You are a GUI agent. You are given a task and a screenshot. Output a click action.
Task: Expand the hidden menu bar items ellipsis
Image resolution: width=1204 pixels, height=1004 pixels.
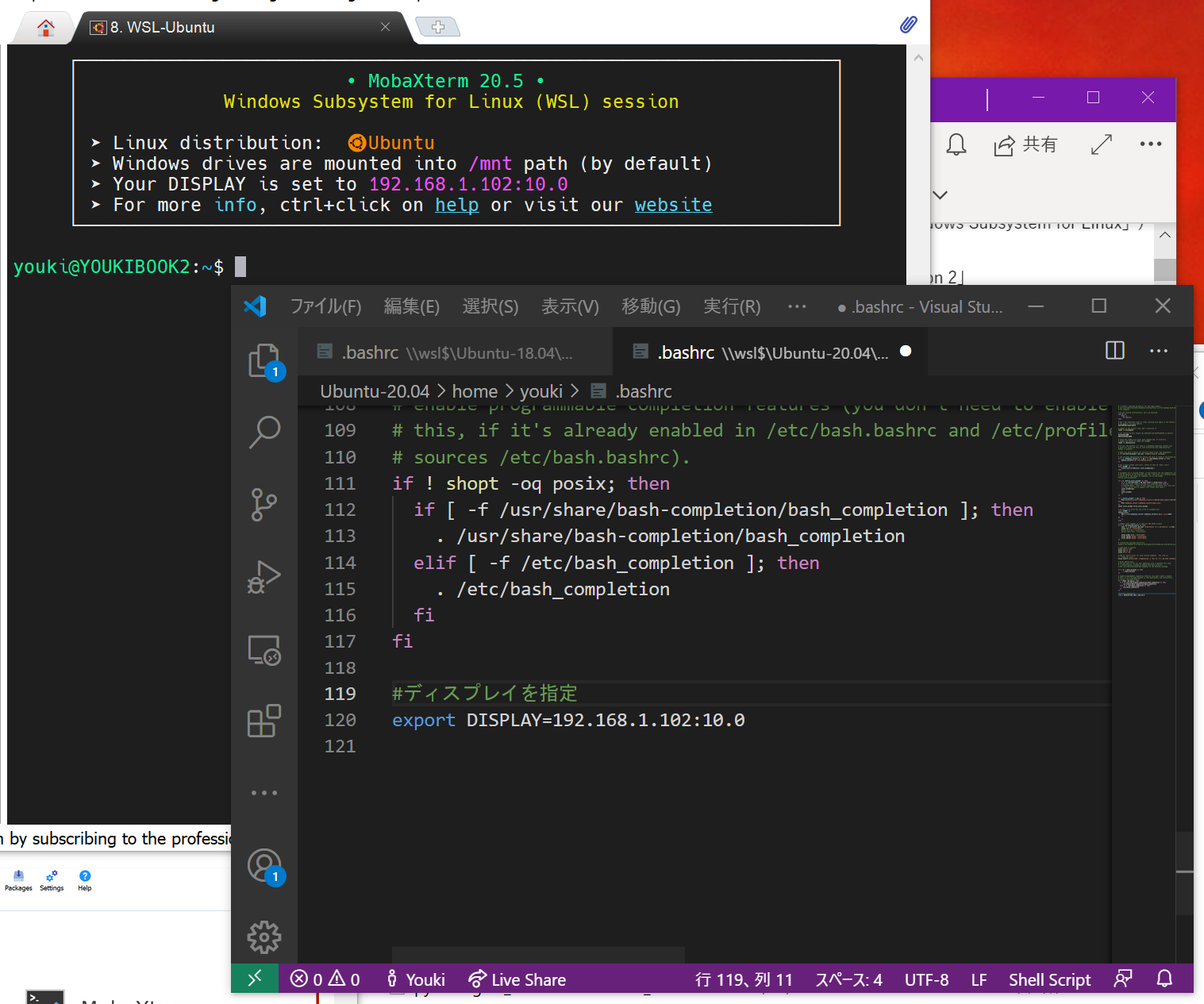pyautogui.click(x=797, y=306)
